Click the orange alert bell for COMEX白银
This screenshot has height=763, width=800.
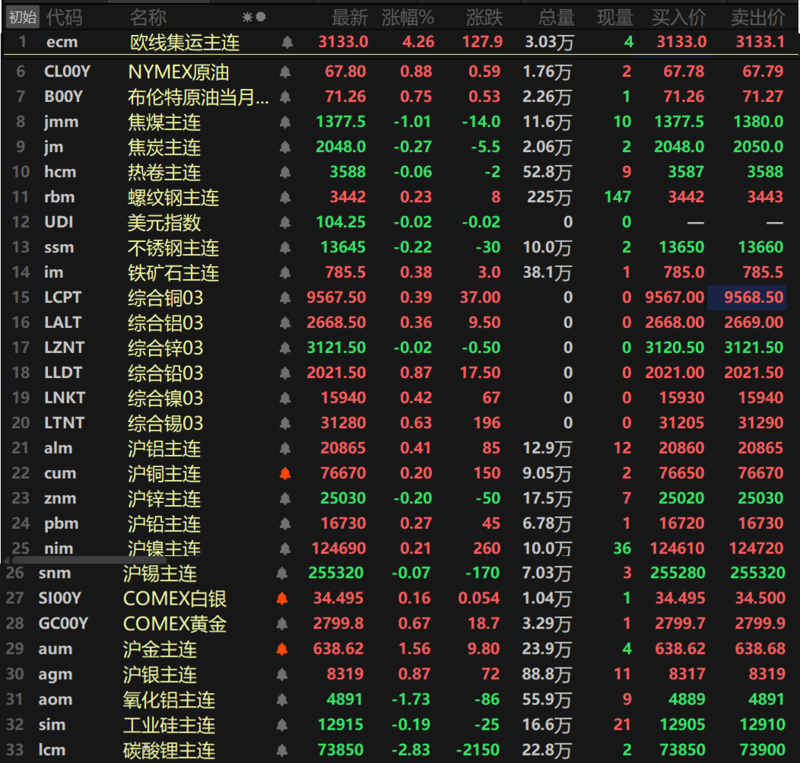coord(282,599)
